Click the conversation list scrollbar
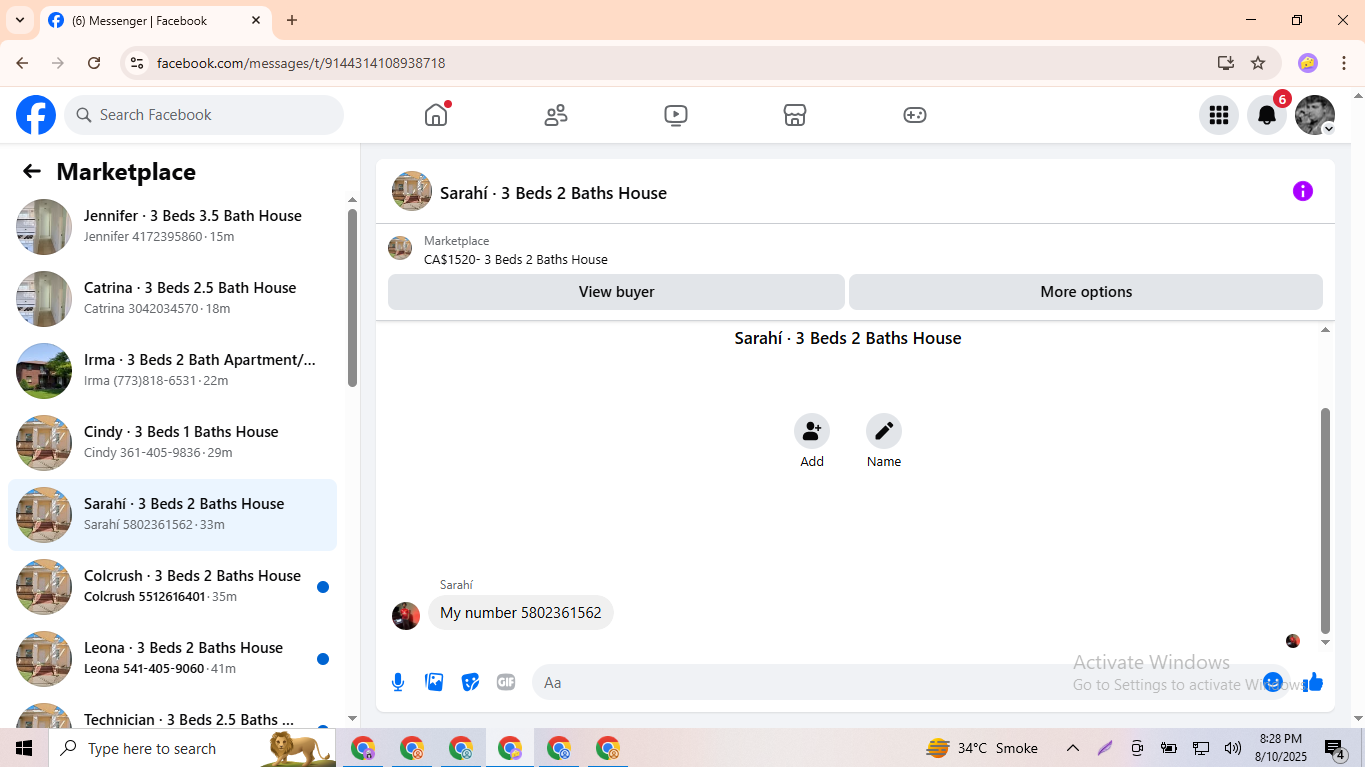Screen dimensions: 1365x767 pyautogui.click(x=352, y=297)
